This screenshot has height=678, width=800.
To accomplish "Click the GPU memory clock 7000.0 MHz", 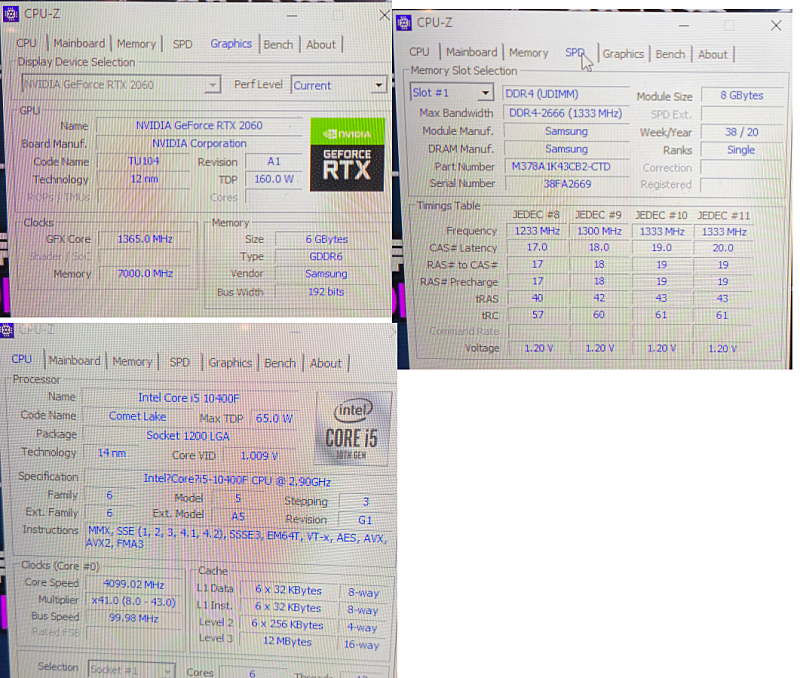I will (x=145, y=273).
